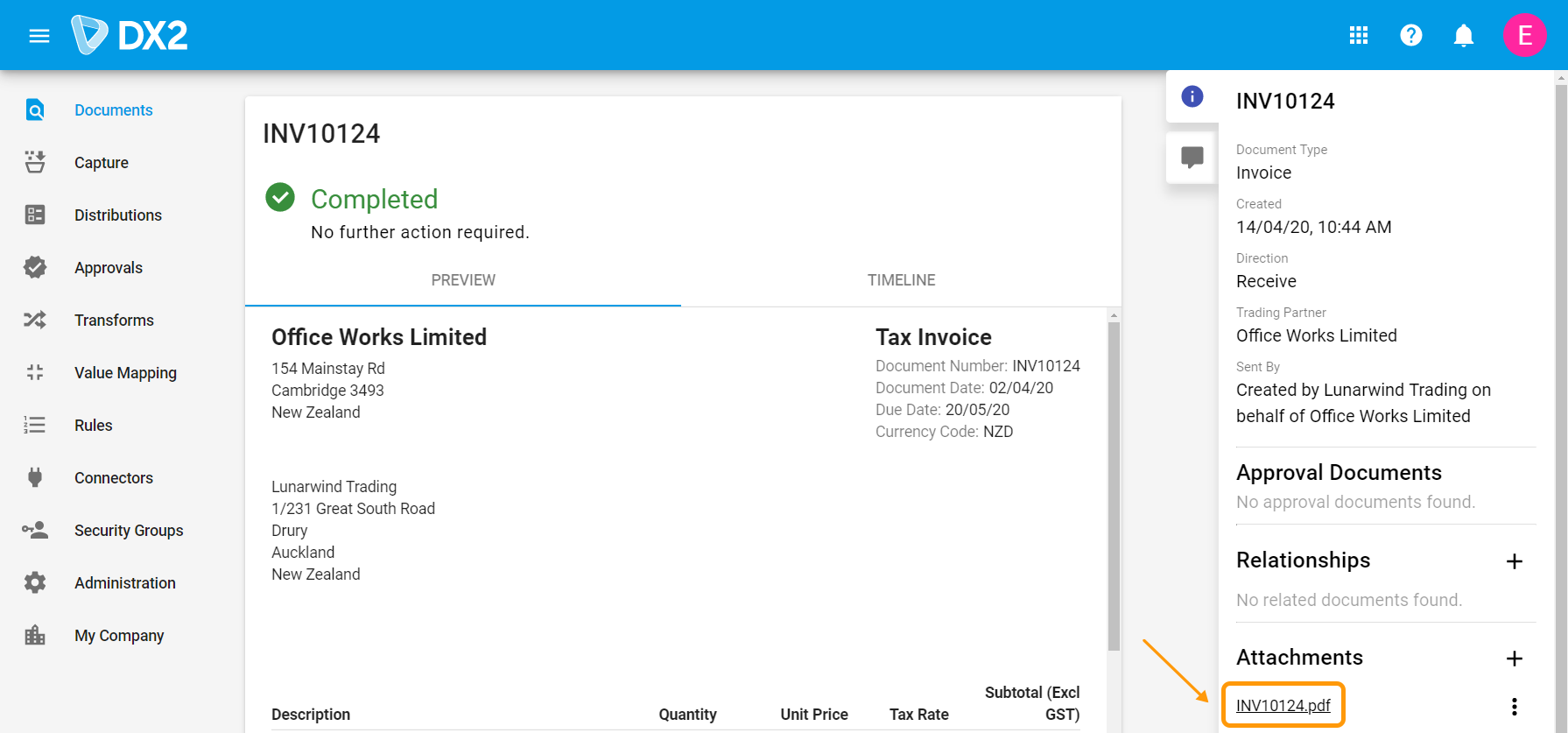
Task: Open the user avatar E menu
Action: point(1524,35)
